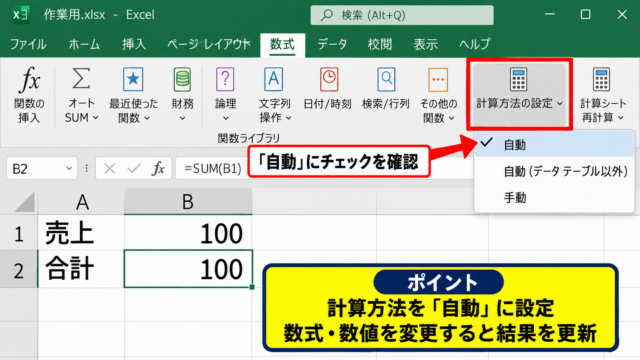This screenshot has height=360, width=640.
Task: Select column A header
Action: [x=82, y=202]
